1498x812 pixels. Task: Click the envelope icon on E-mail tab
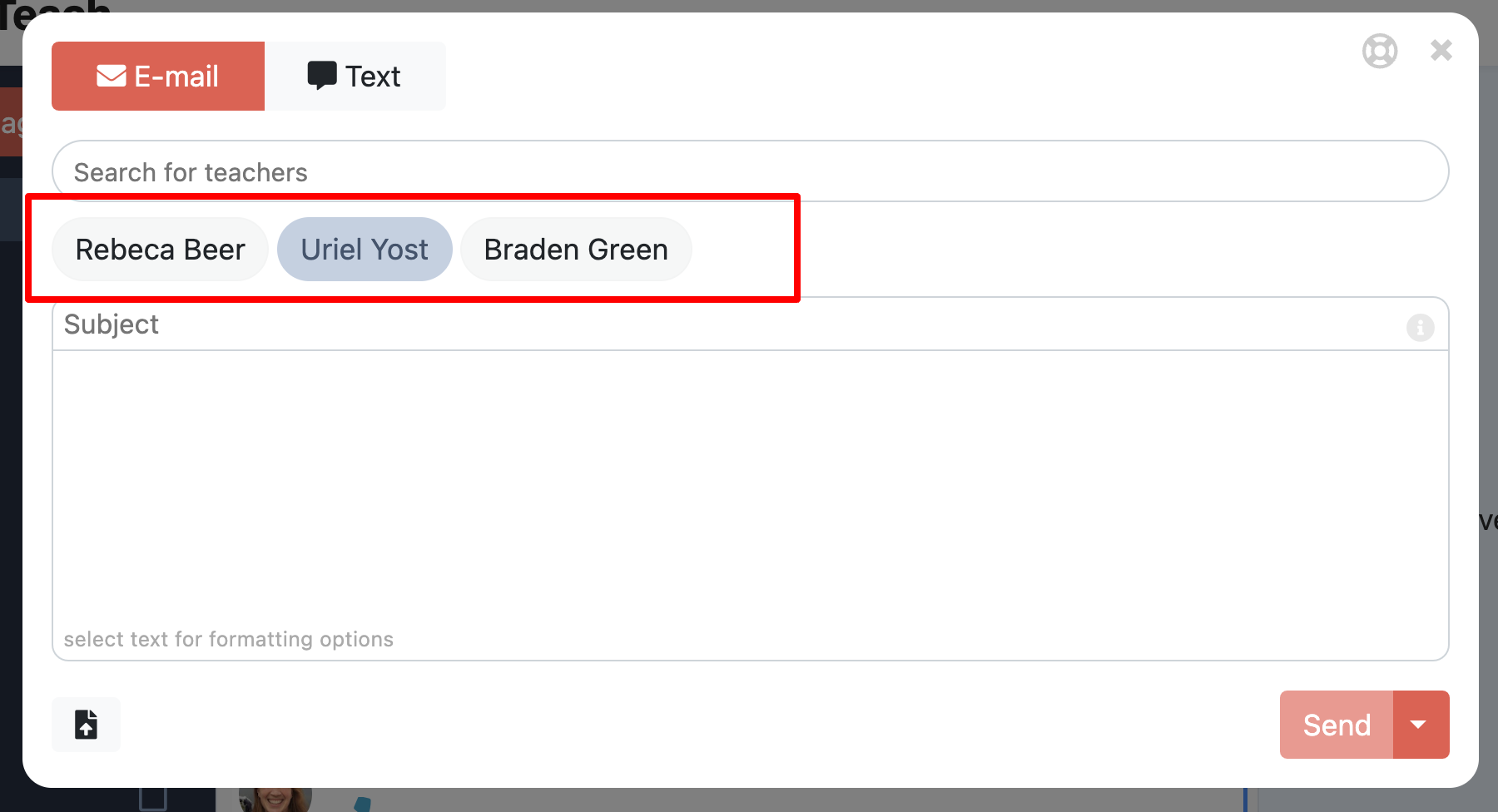click(112, 77)
